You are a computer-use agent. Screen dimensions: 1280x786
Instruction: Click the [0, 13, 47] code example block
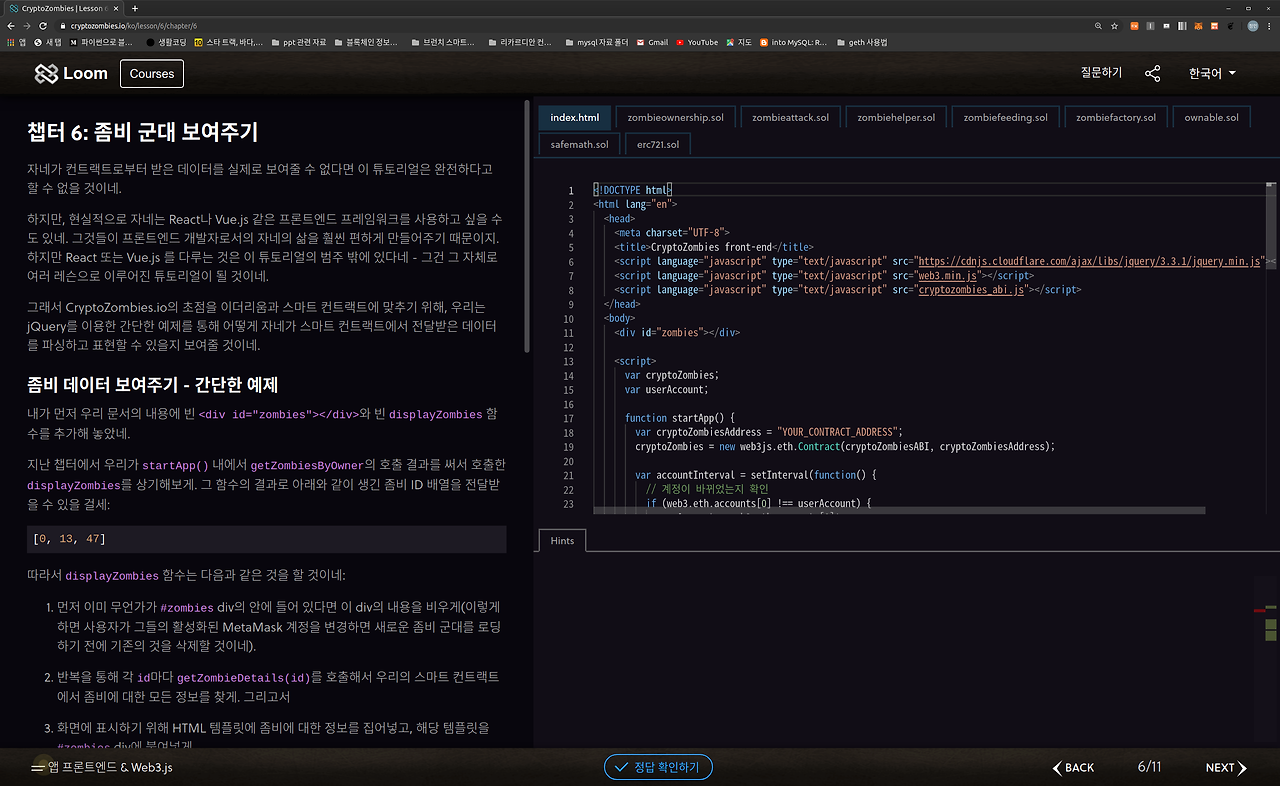[266, 539]
